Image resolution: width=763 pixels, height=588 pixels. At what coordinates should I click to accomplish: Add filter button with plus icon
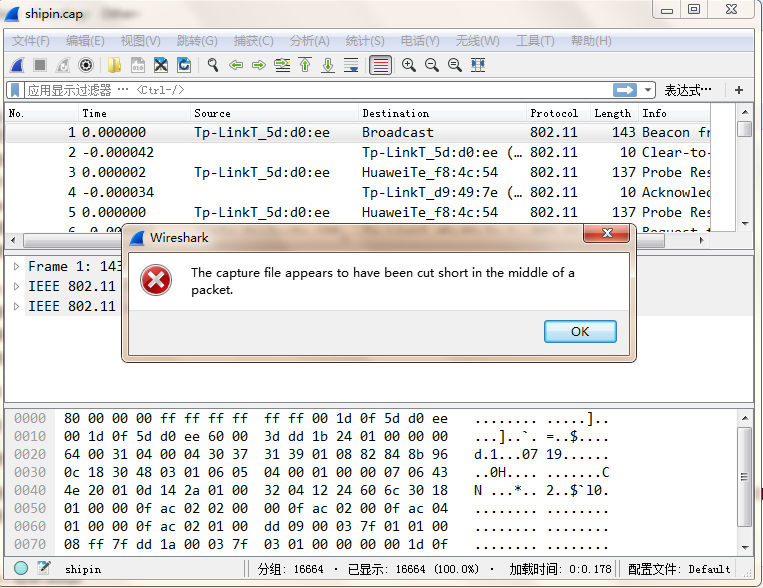click(x=739, y=90)
